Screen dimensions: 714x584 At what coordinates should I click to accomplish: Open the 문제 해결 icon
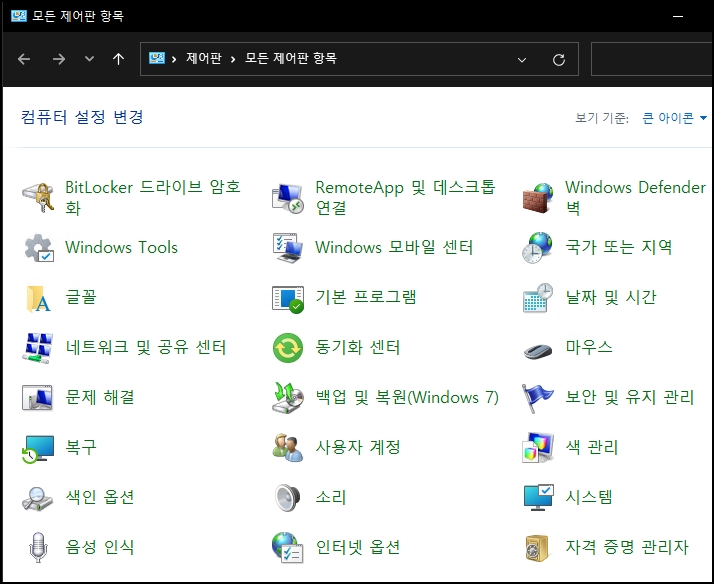(x=38, y=398)
